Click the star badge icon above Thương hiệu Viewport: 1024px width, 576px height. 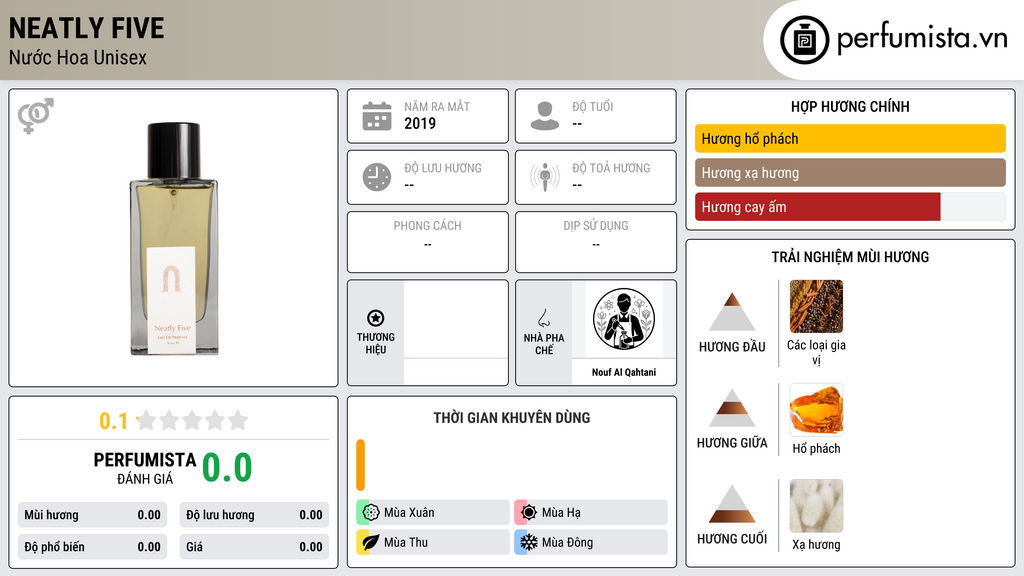(x=376, y=318)
